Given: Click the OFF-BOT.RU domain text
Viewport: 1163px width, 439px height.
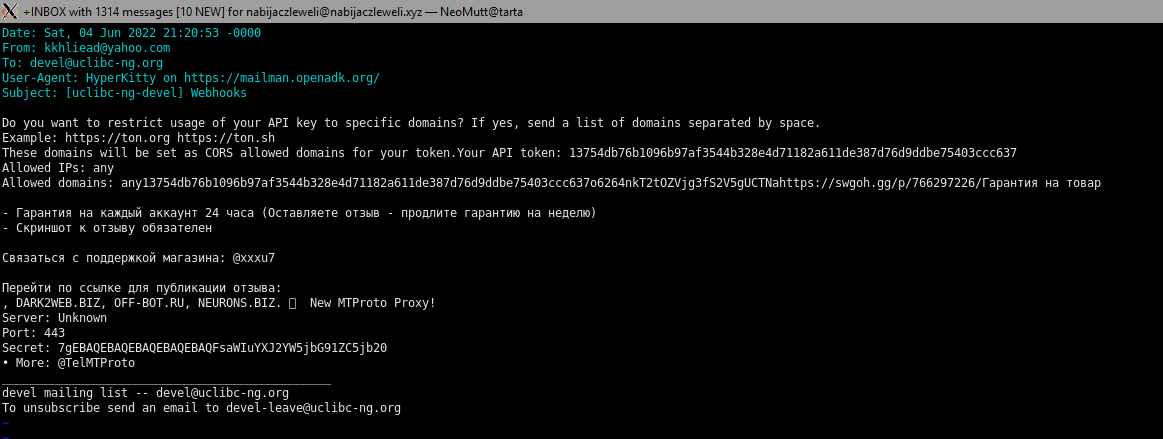Looking at the screenshot, I should (x=149, y=303).
